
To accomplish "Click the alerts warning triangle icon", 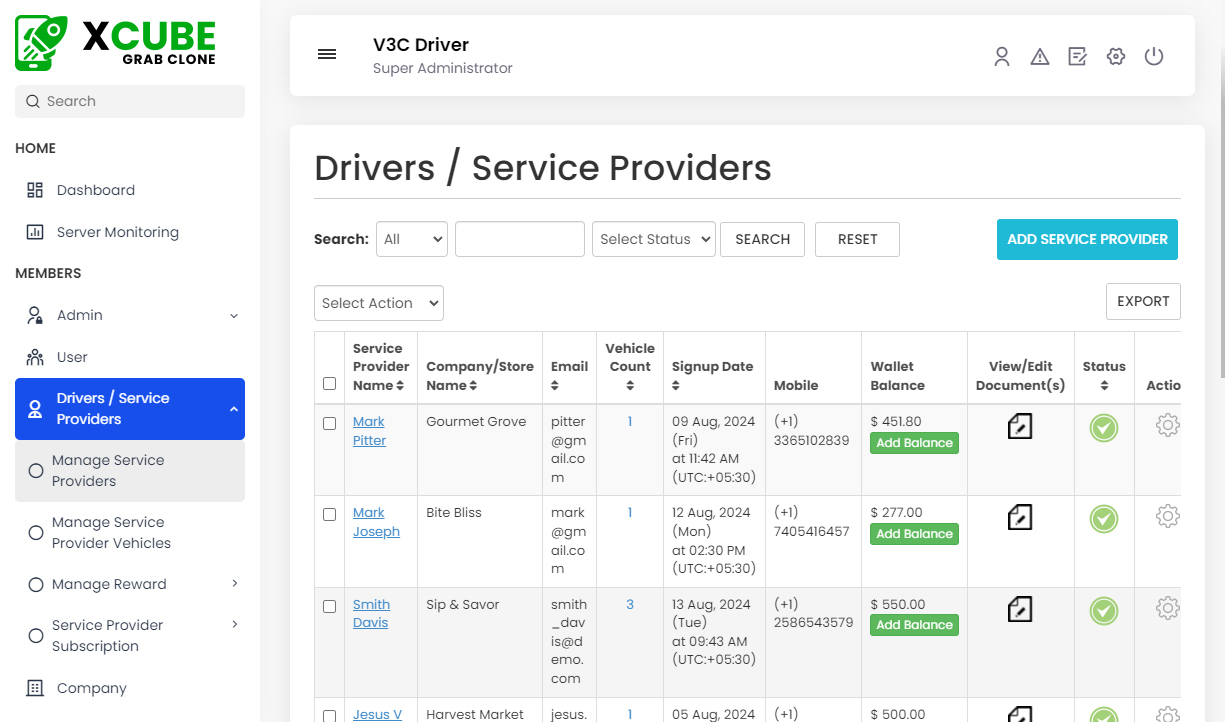I will (1039, 56).
